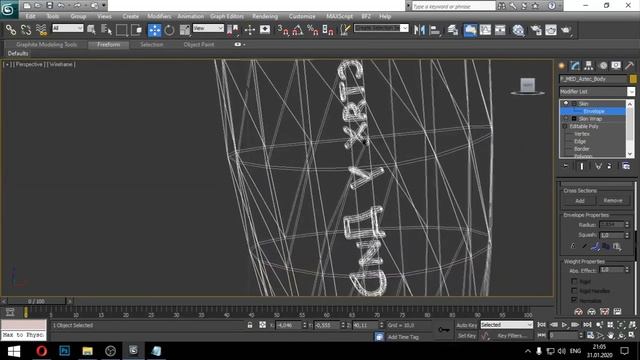640x360 pixels.
Task: Click Remove cross section button
Action: coord(613,200)
